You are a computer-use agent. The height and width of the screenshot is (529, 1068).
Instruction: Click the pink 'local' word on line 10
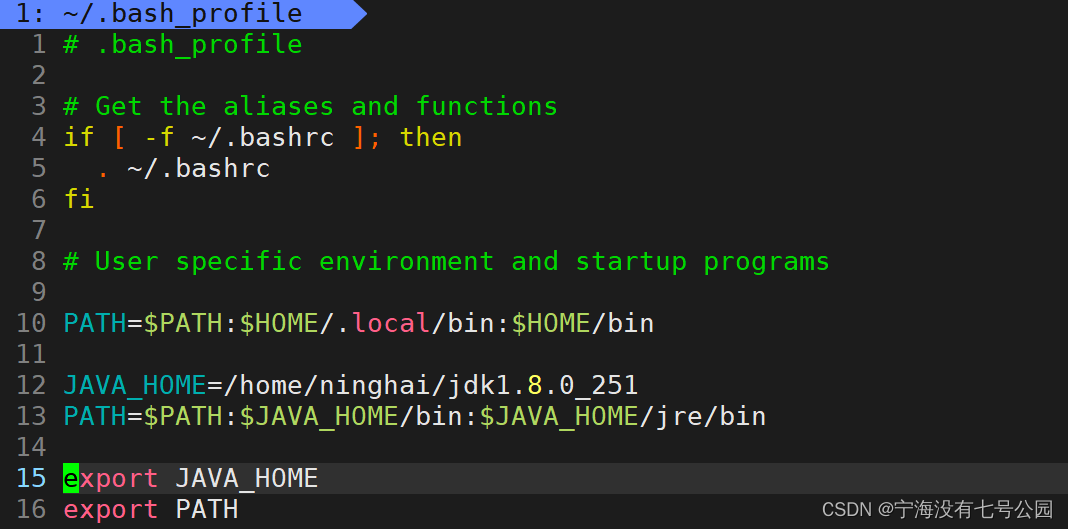click(x=391, y=323)
